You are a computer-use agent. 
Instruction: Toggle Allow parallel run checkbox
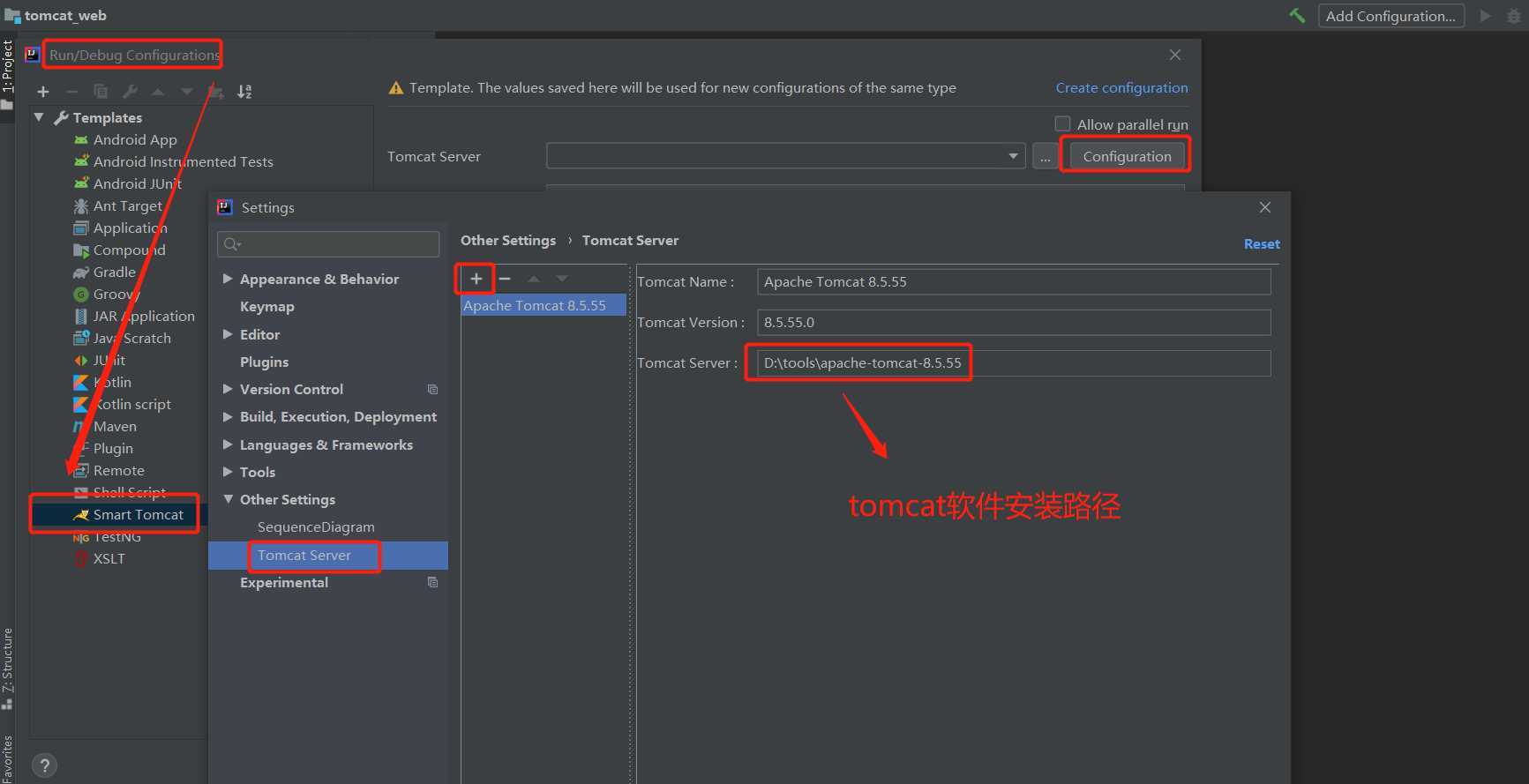(x=1063, y=124)
